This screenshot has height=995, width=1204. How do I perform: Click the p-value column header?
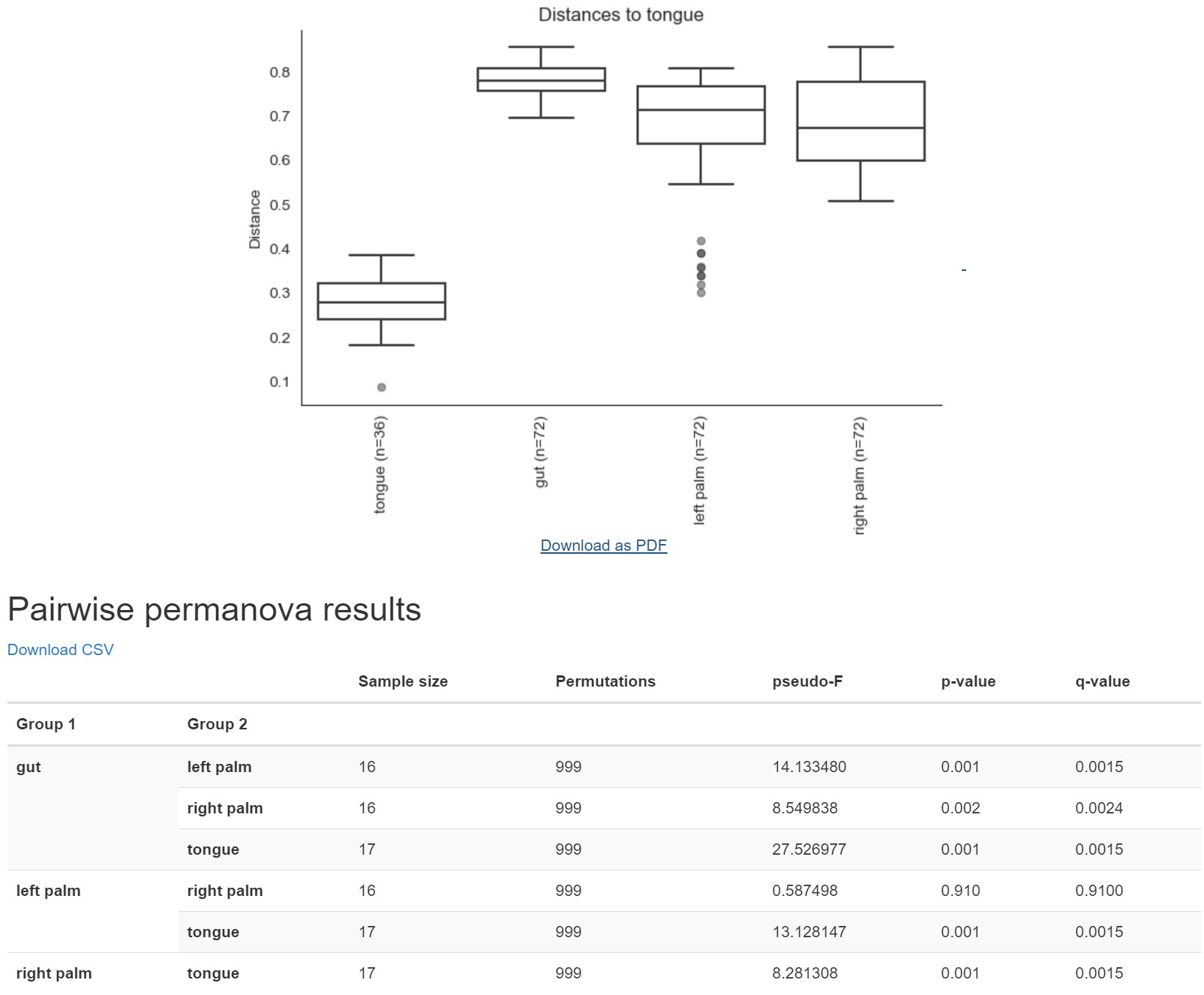(968, 681)
